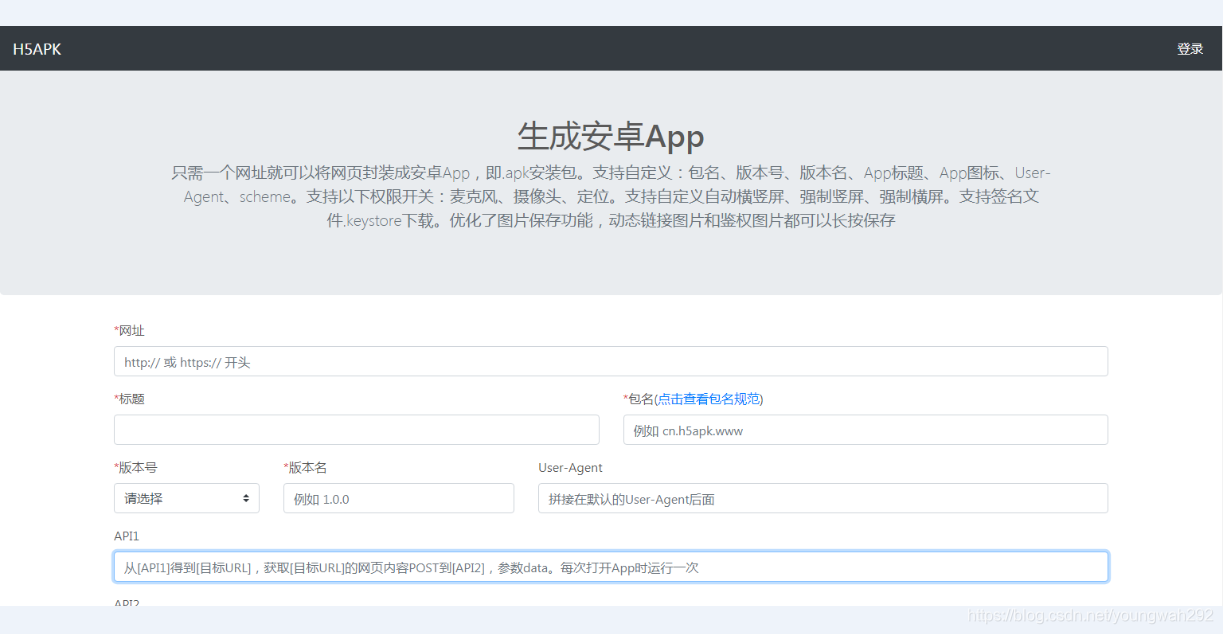This screenshot has width=1223, height=634.
Task: Click the H5APK brand logo
Action: point(37,49)
